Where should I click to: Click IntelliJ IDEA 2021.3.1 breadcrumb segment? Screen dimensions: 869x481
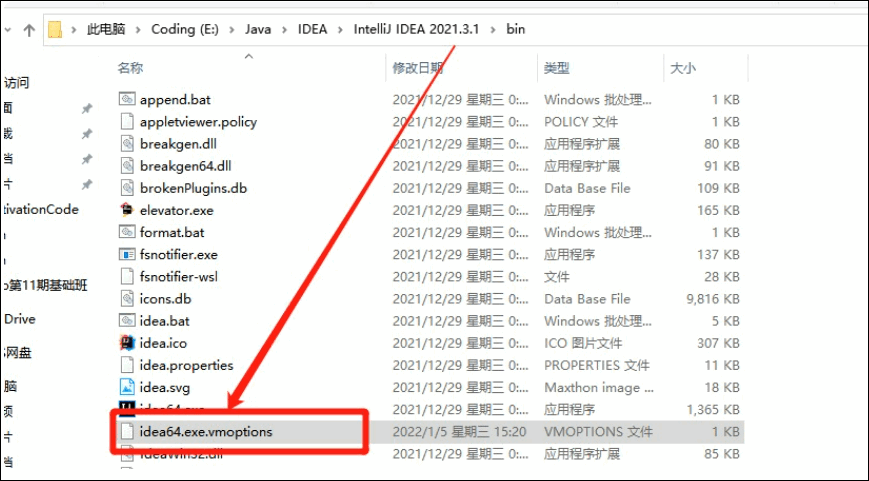(x=416, y=29)
